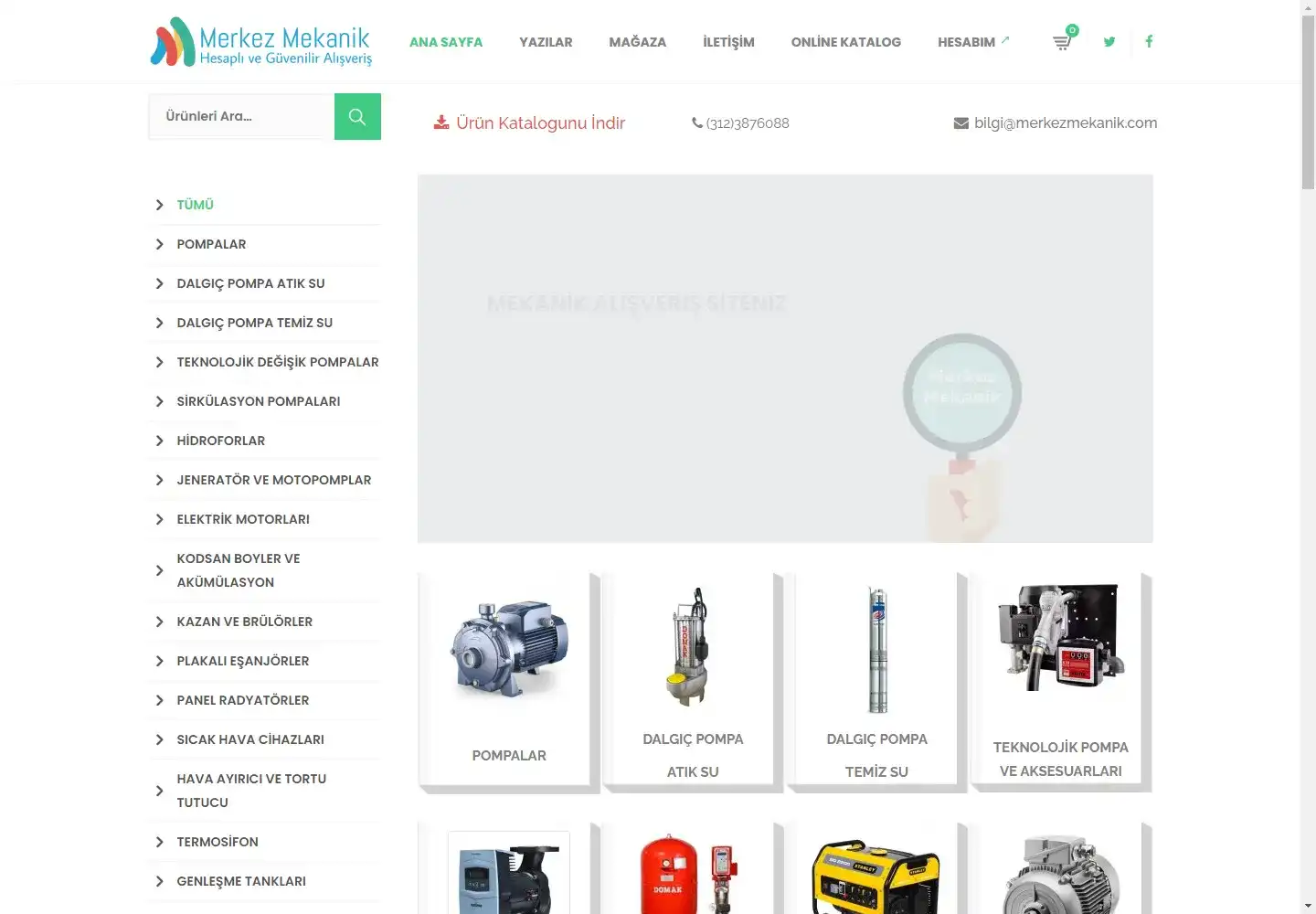This screenshot has width=1316, height=914.
Task: Click the yellow Stanley generator image
Action: (876, 876)
